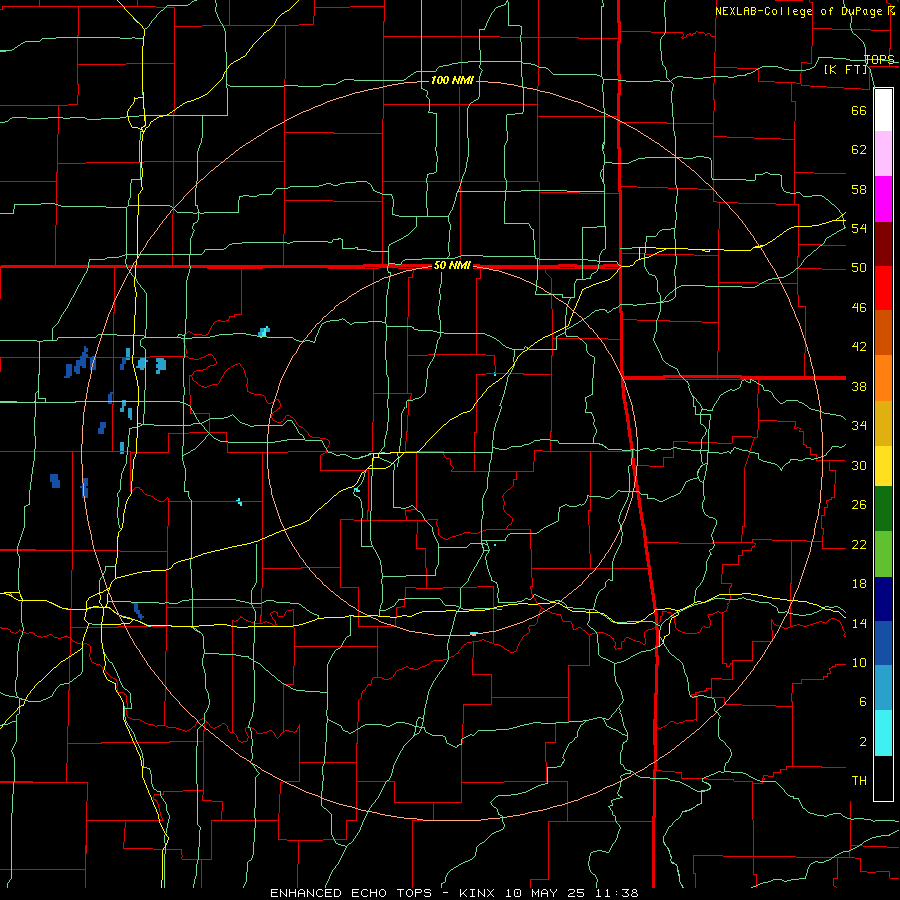Click the legend value 18
900x900 pixels.
click(859, 584)
